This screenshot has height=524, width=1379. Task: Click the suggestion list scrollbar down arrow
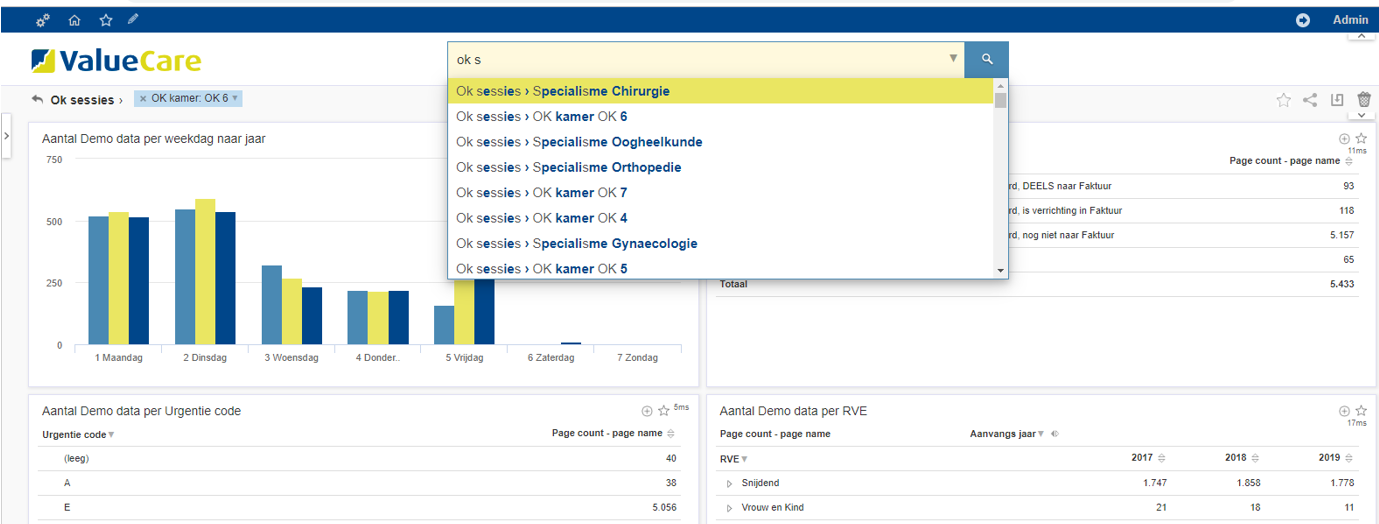1000,270
